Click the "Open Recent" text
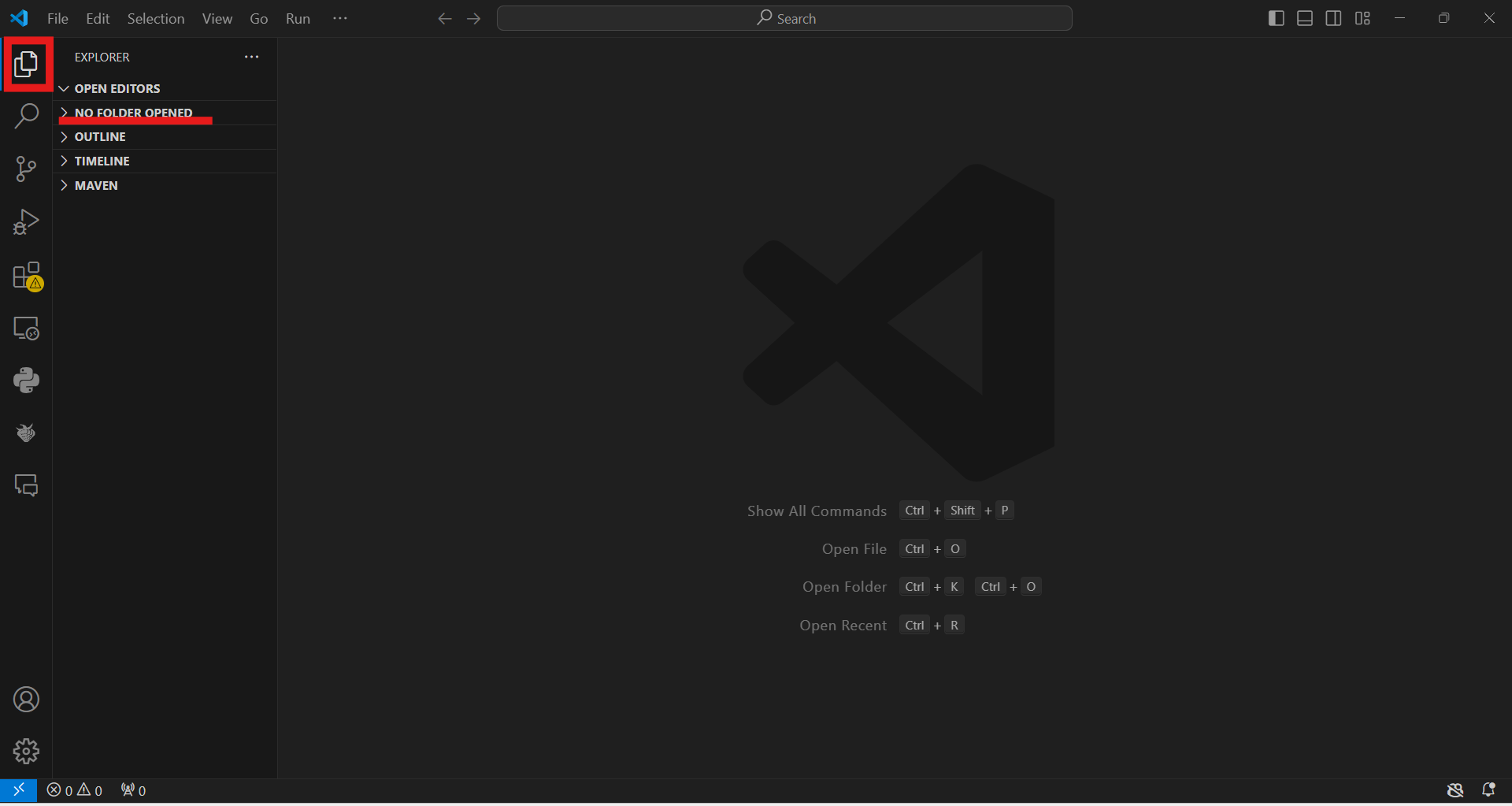Screen dimensions: 1512x806 point(843,626)
